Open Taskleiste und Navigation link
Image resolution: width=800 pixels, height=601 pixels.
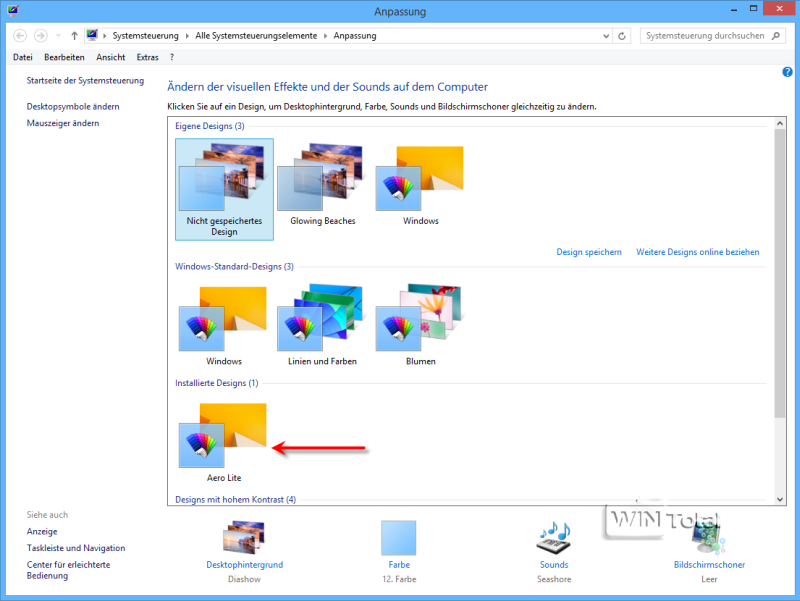76,548
